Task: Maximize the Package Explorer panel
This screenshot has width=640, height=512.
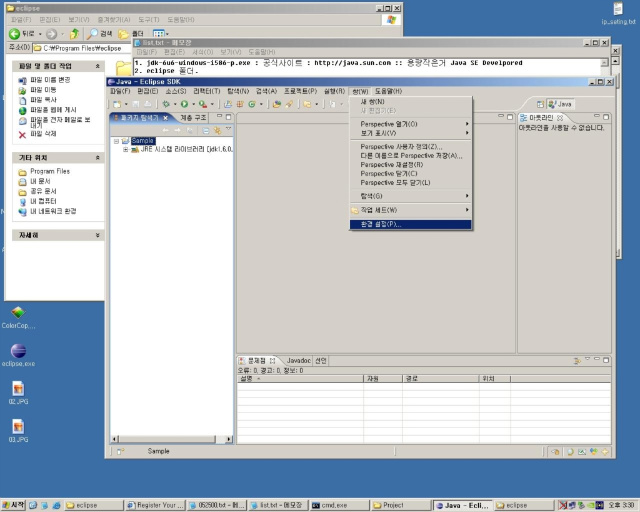Action: (x=228, y=117)
